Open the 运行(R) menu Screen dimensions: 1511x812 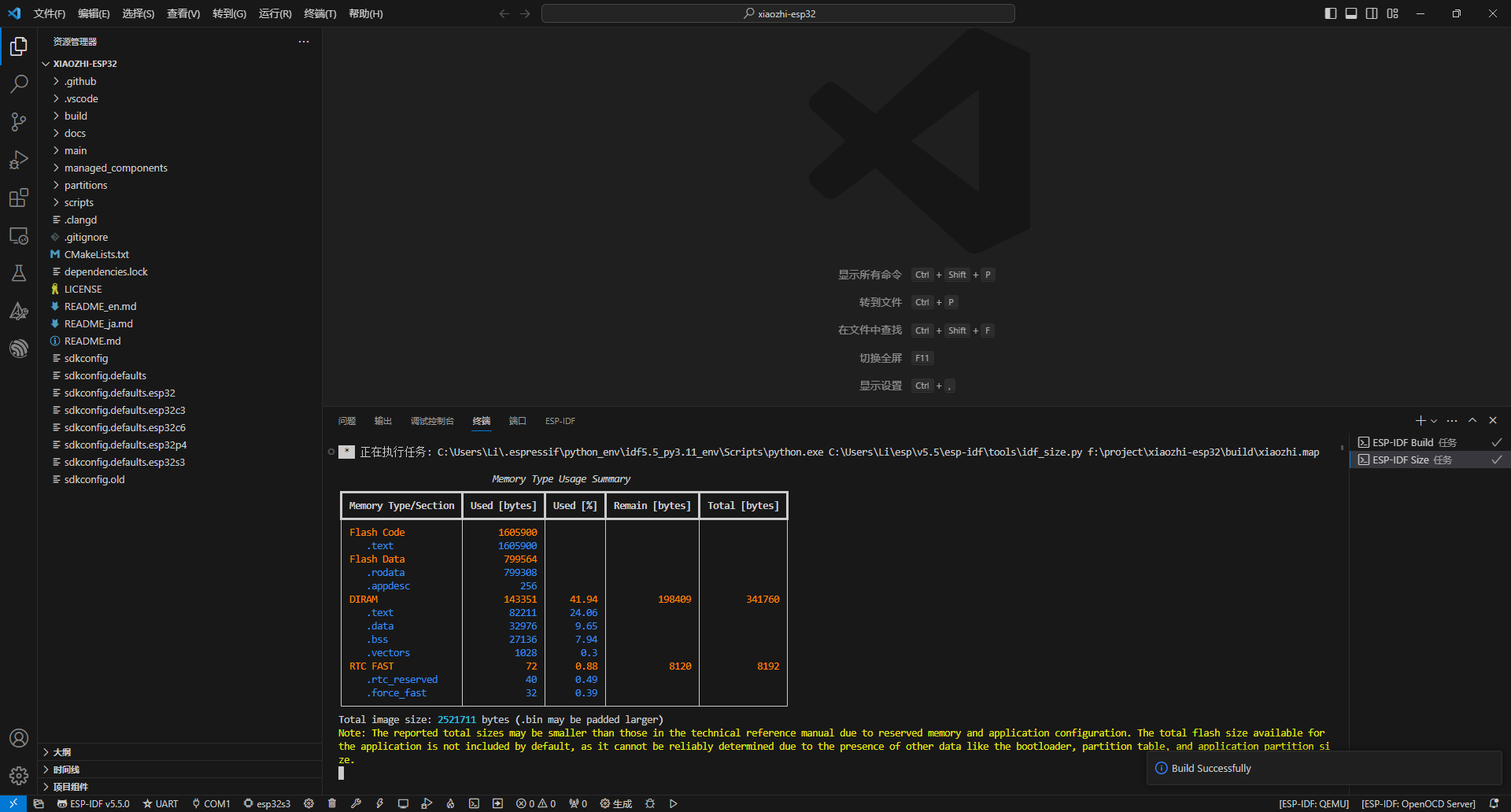275,13
